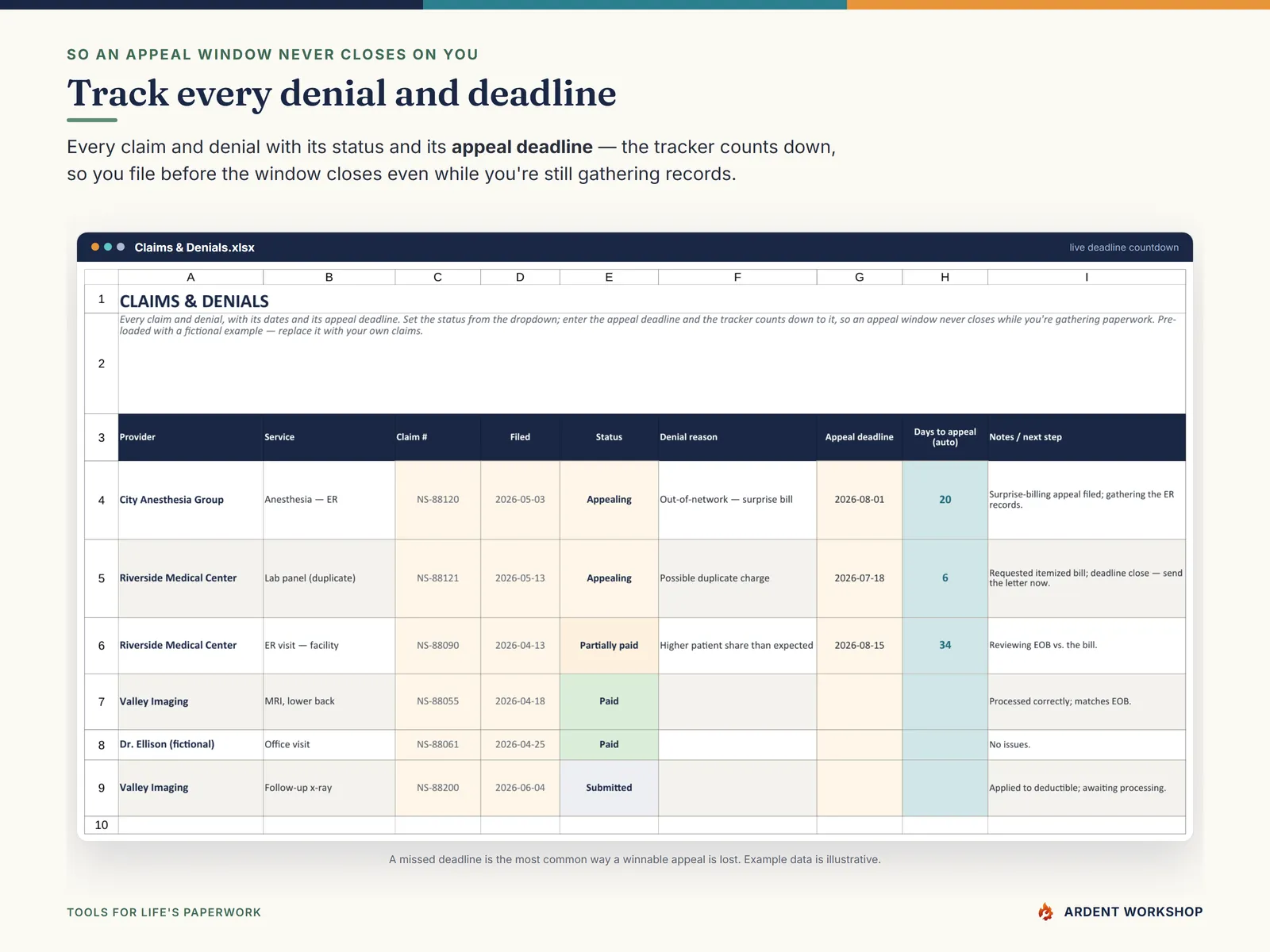Click the orange window dot in title bar
The image size is (1270, 952).
pos(95,247)
